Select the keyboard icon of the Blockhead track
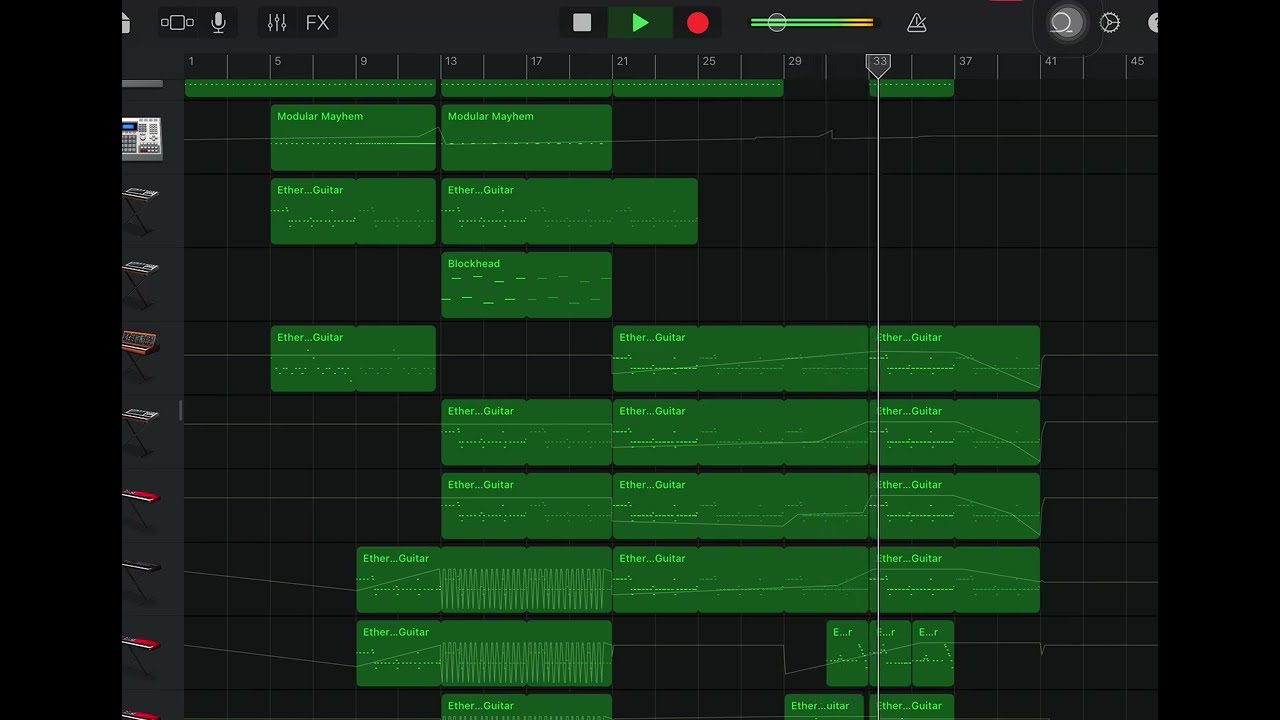1280x720 pixels. pyautogui.click(x=140, y=285)
